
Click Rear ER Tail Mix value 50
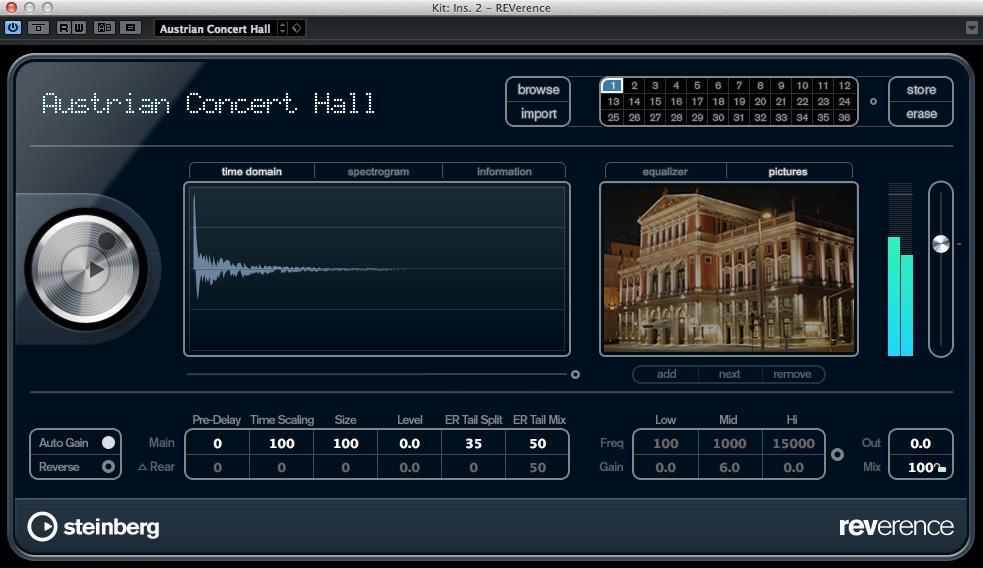click(537, 467)
